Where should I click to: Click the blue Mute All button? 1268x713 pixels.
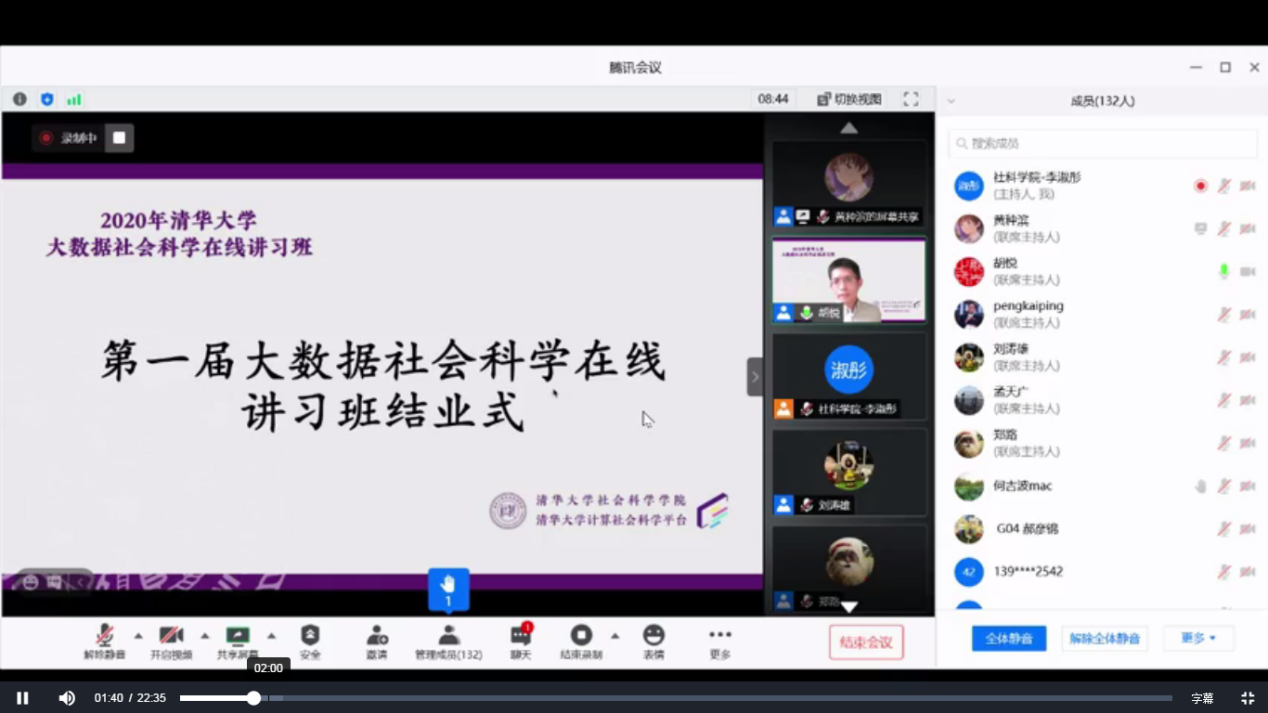[x=1008, y=638]
